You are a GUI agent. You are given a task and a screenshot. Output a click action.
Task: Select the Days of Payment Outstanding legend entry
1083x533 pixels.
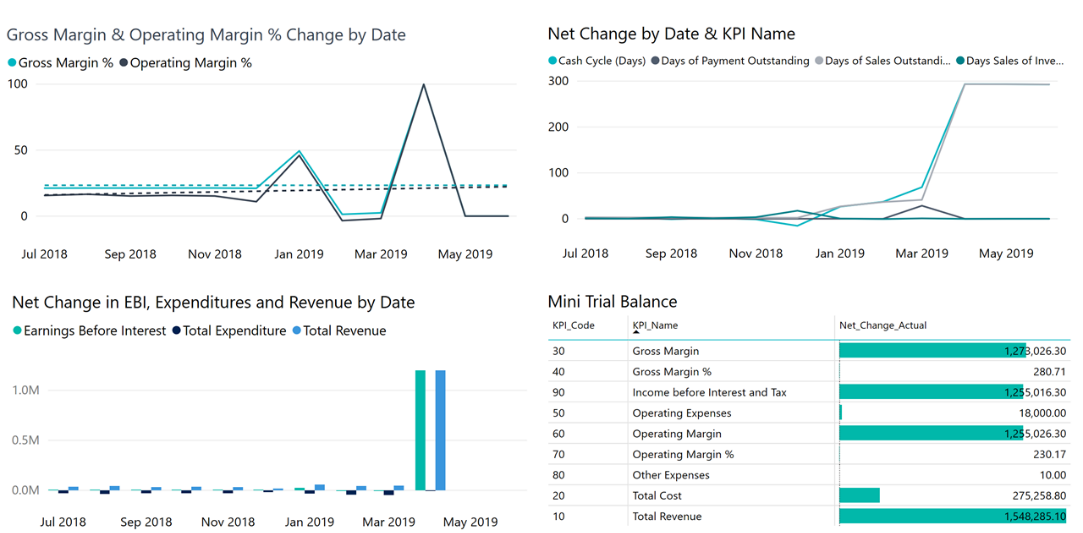729,61
